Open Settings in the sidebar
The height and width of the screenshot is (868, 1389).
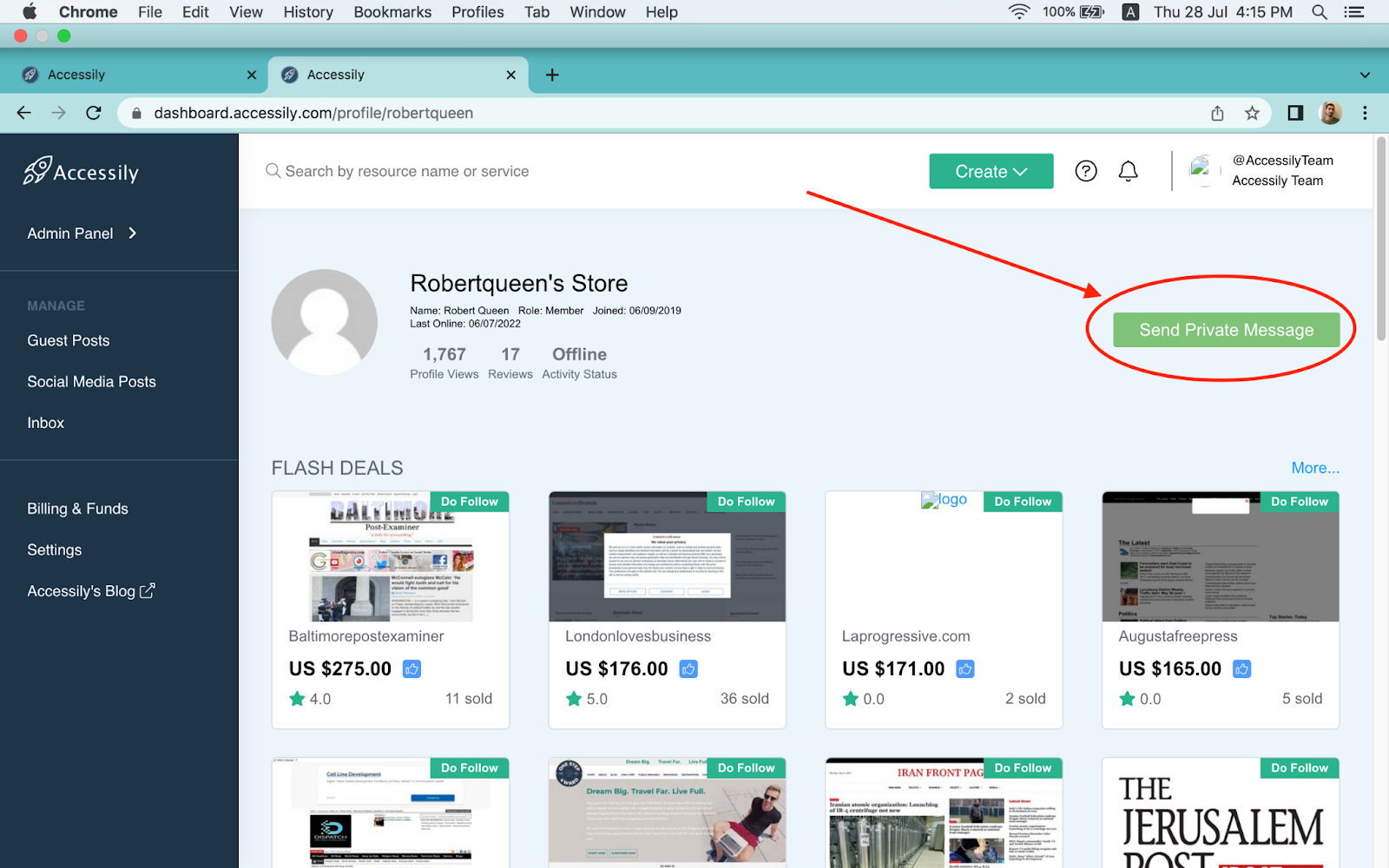[x=54, y=549]
